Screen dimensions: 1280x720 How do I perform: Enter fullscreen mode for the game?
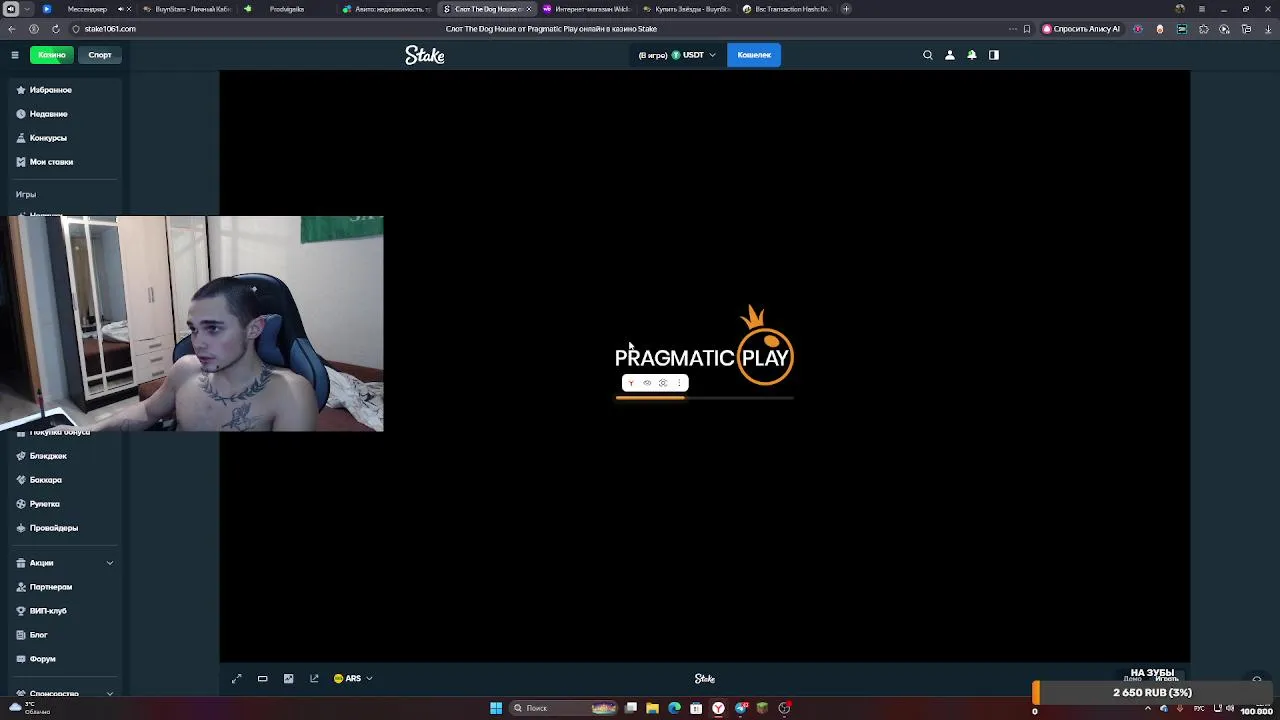click(x=237, y=679)
